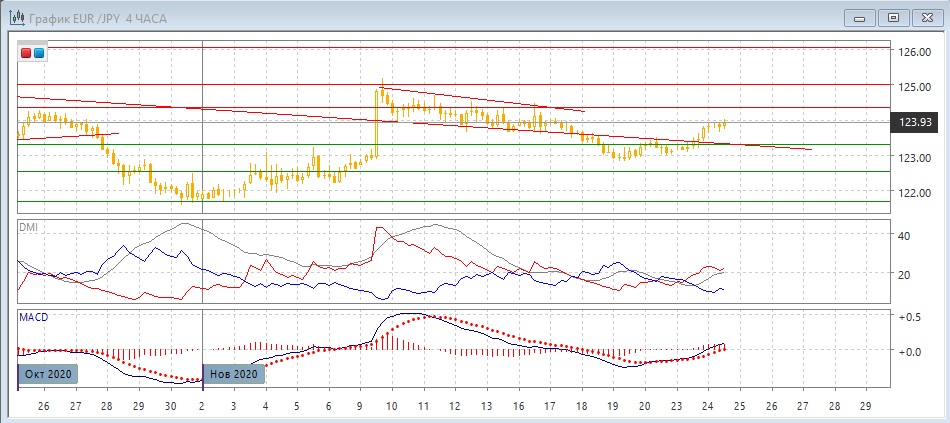Click the 126.00 price axis label

[x=914, y=52]
